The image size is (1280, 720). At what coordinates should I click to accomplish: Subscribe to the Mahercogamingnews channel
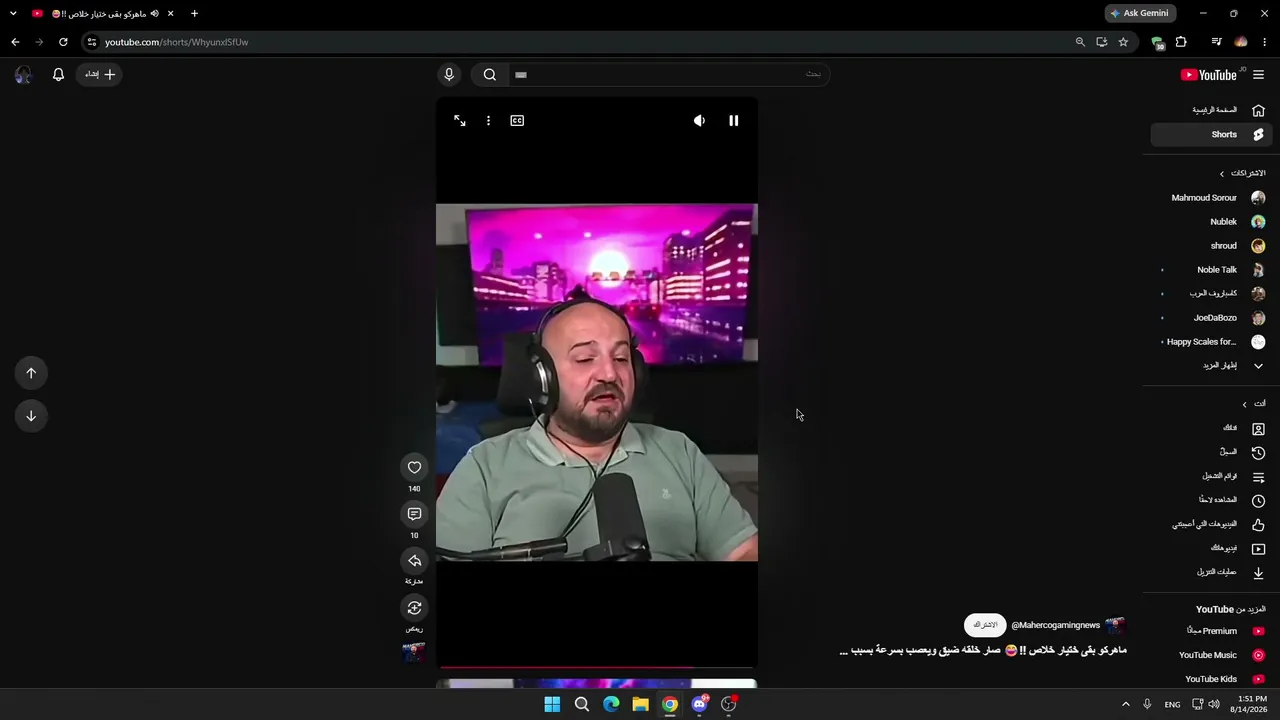click(x=985, y=625)
